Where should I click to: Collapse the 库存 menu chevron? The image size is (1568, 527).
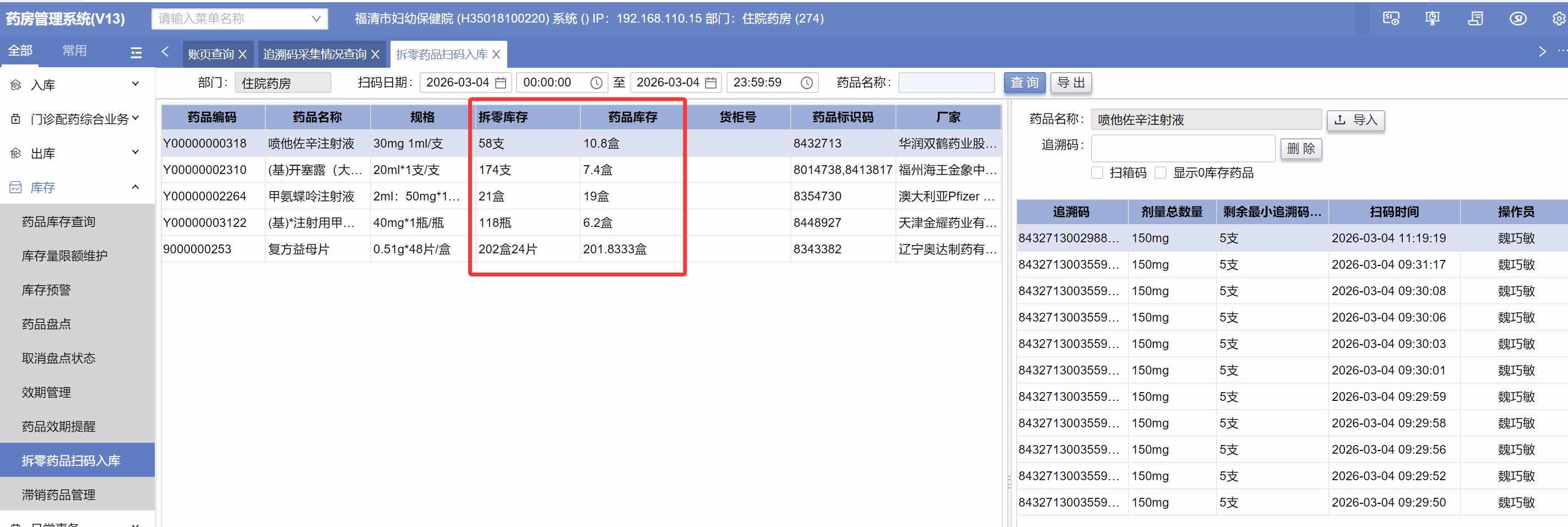point(135,186)
